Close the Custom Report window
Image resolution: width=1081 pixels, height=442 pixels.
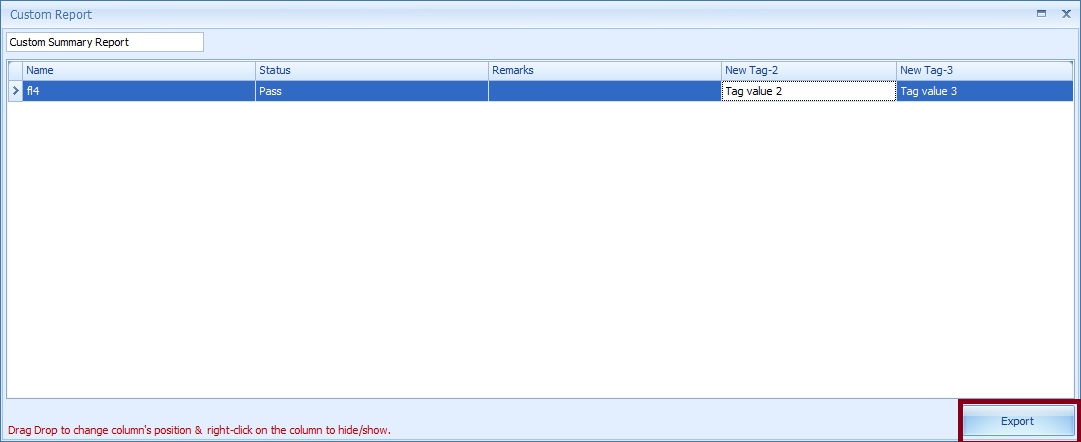[1066, 13]
